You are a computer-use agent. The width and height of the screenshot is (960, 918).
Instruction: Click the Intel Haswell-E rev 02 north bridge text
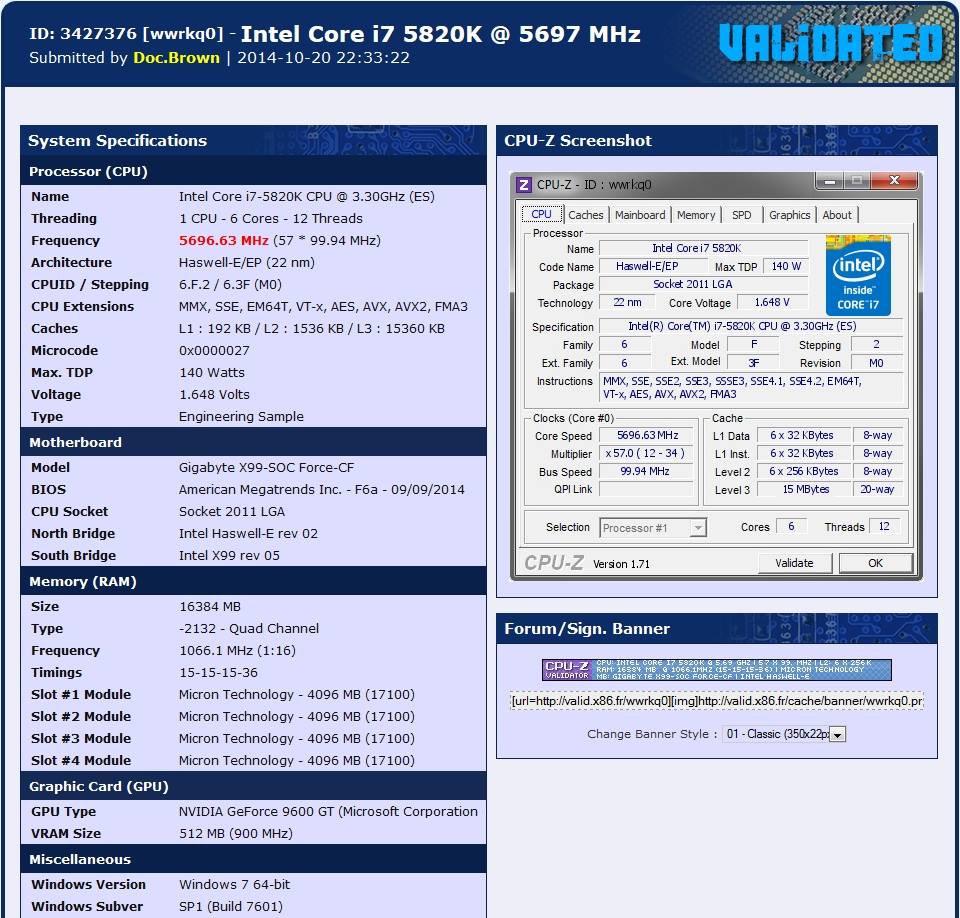[248, 533]
